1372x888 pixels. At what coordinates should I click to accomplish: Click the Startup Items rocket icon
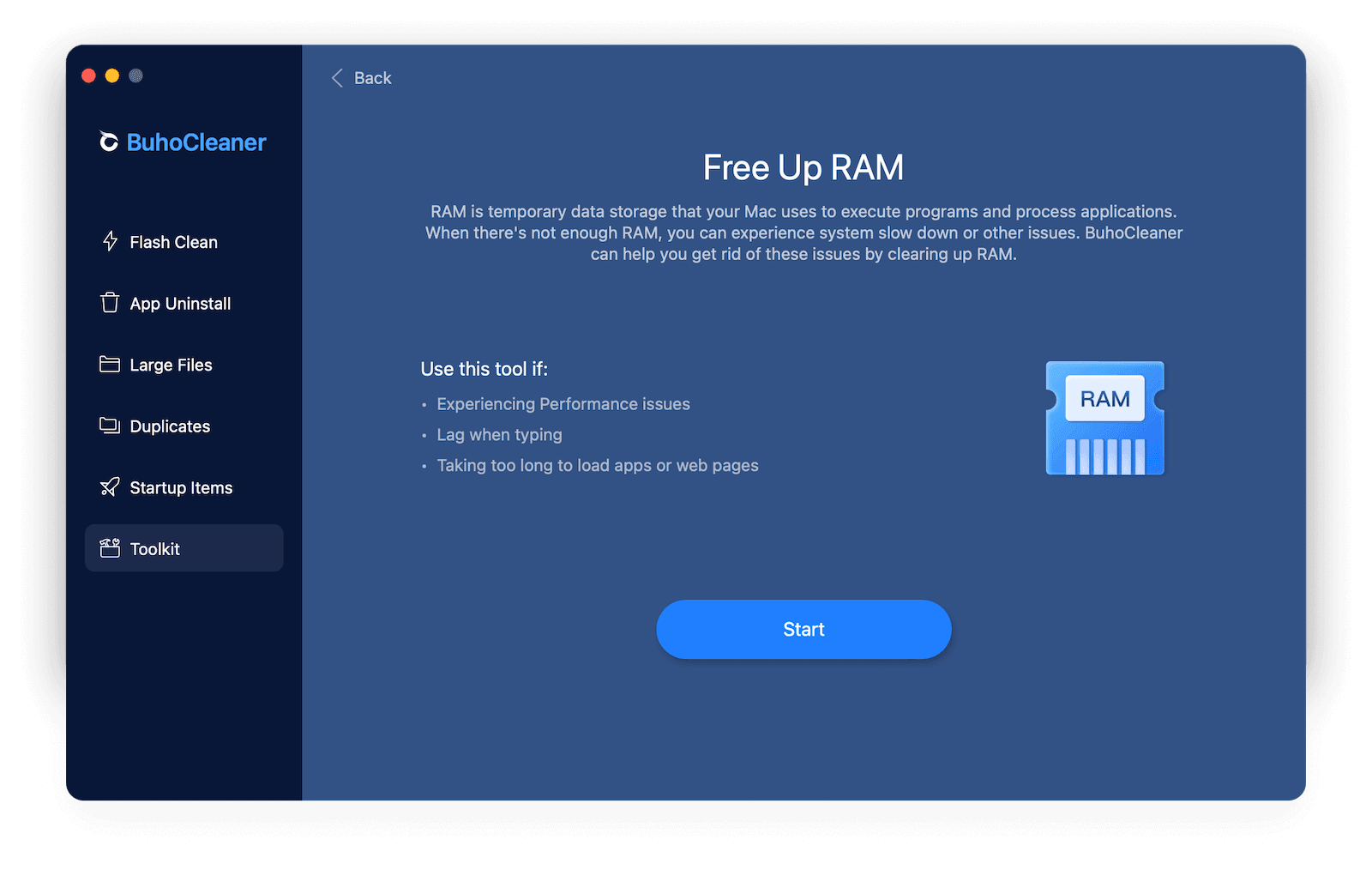tap(109, 487)
